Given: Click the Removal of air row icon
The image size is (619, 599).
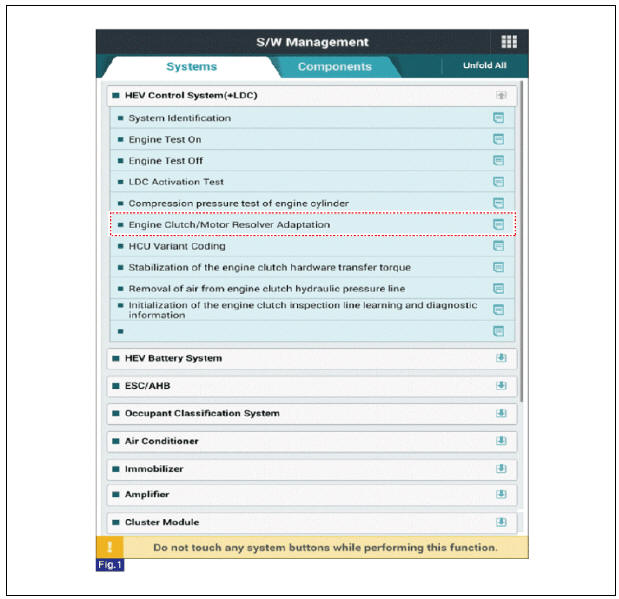Looking at the screenshot, I should tap(499, 289).
